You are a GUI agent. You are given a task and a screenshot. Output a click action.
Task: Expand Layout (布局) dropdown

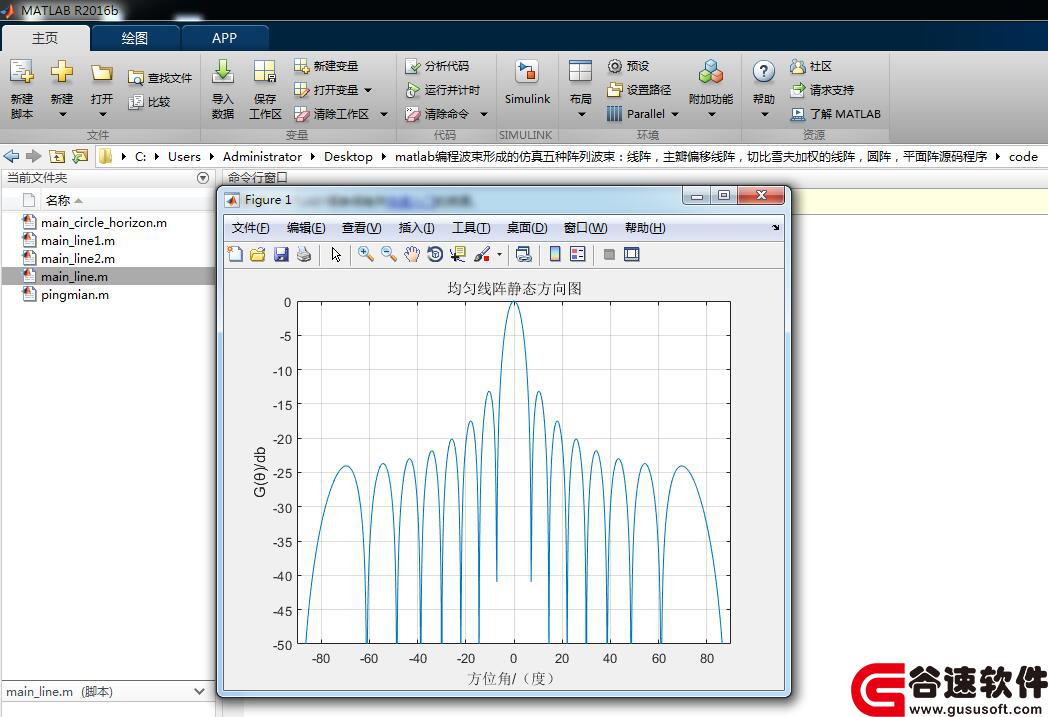[581, 114]
